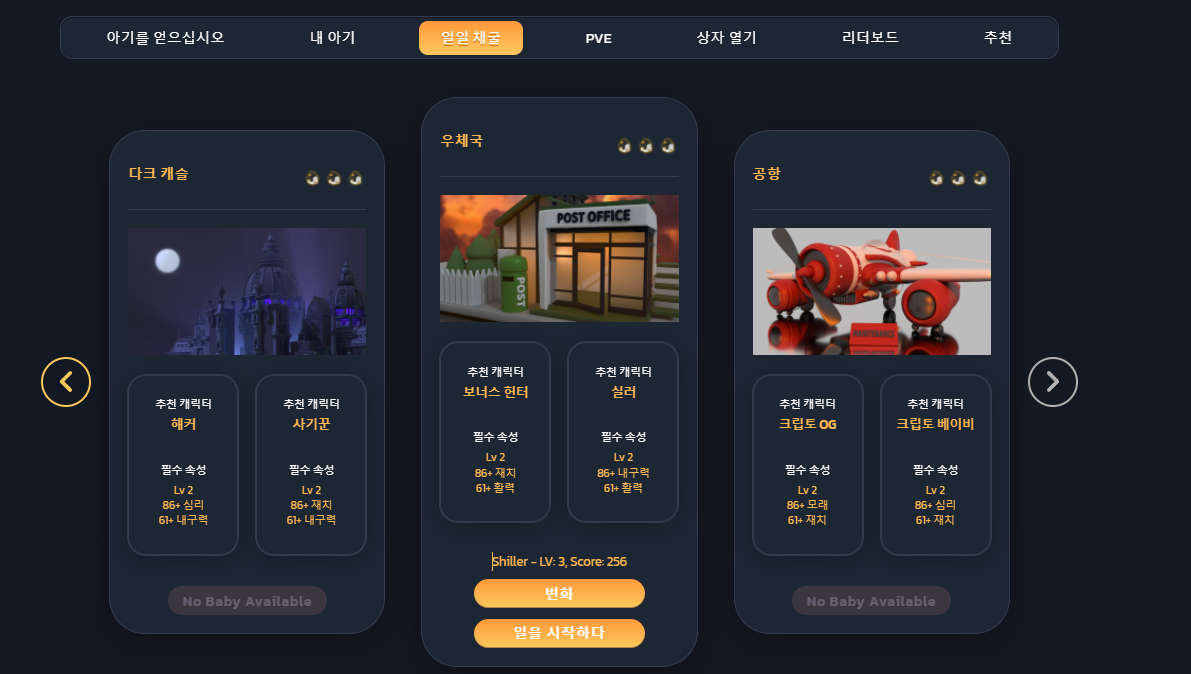This screenshot has height=674, width=1191.
Task: Click first star icon on 우체국 card
Action: pyautogui.click(x=624, y=145)
